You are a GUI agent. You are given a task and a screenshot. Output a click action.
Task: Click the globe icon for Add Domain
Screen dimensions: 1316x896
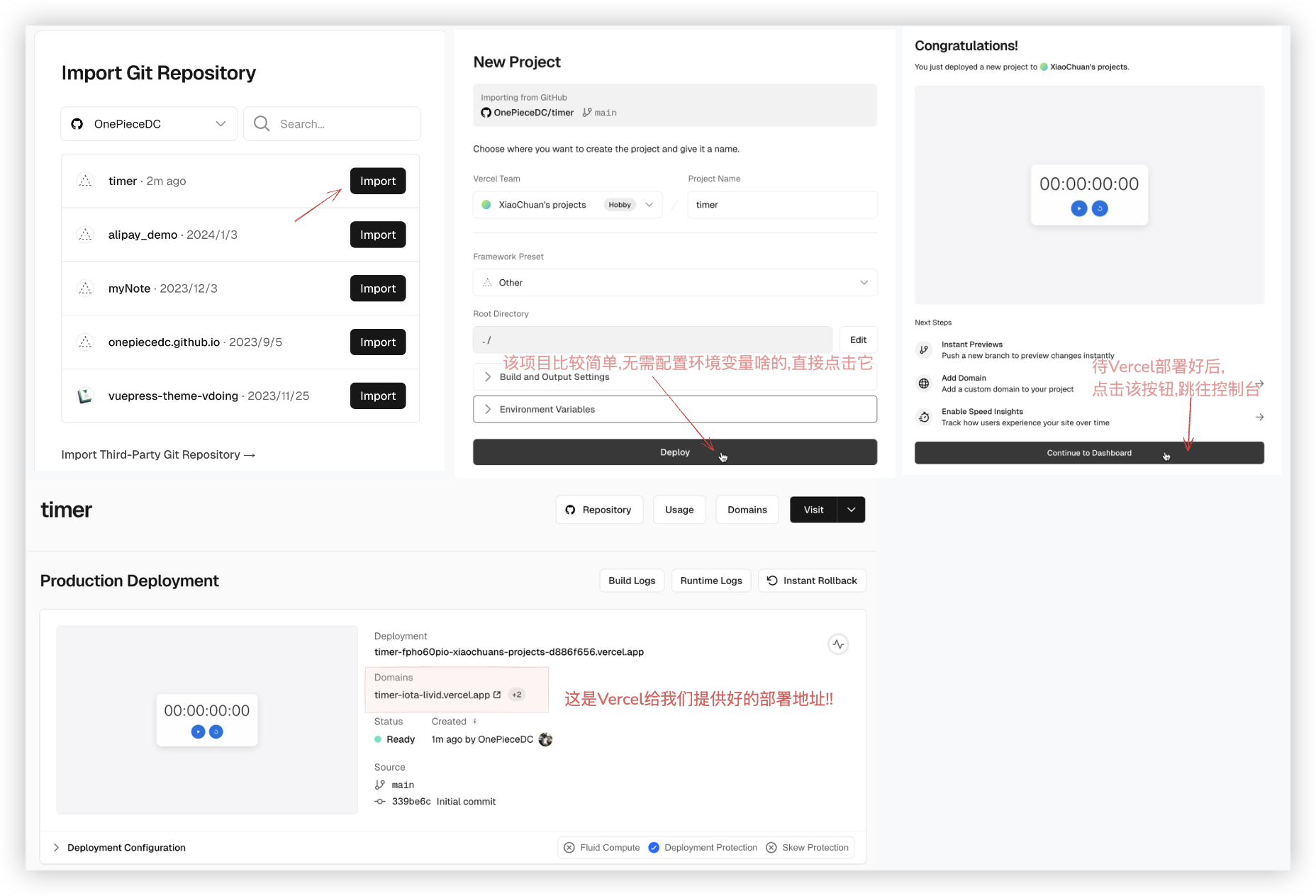(924, 383)
